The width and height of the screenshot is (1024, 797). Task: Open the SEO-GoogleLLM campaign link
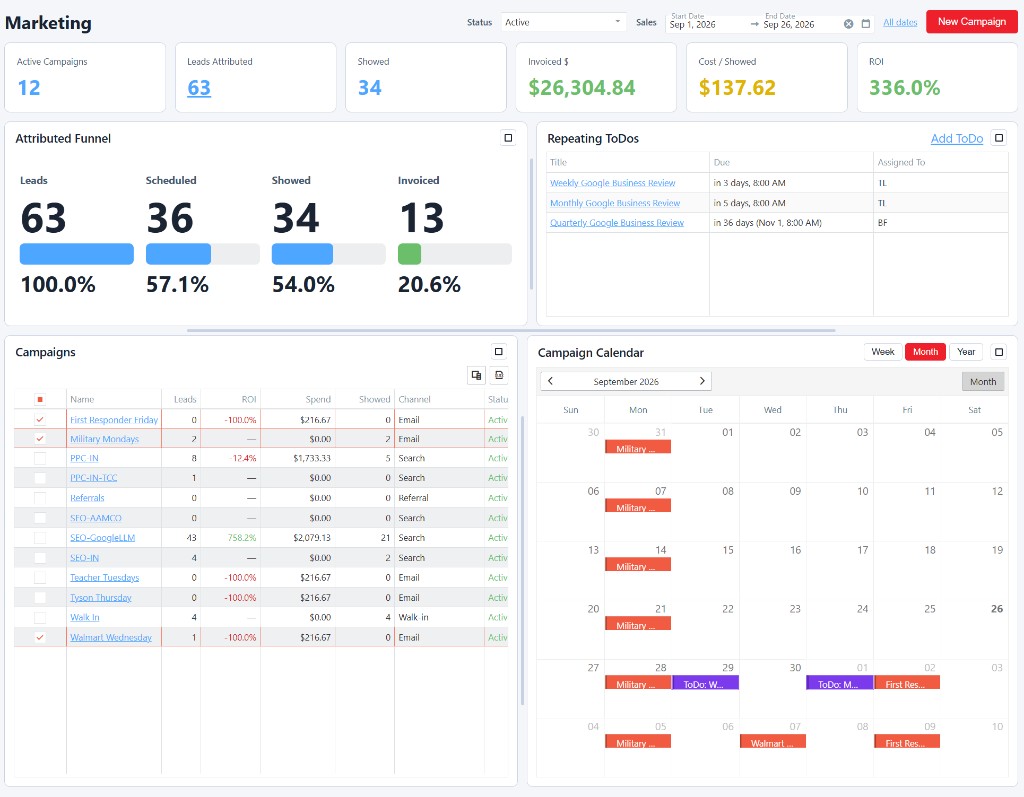tap(103, 538)
